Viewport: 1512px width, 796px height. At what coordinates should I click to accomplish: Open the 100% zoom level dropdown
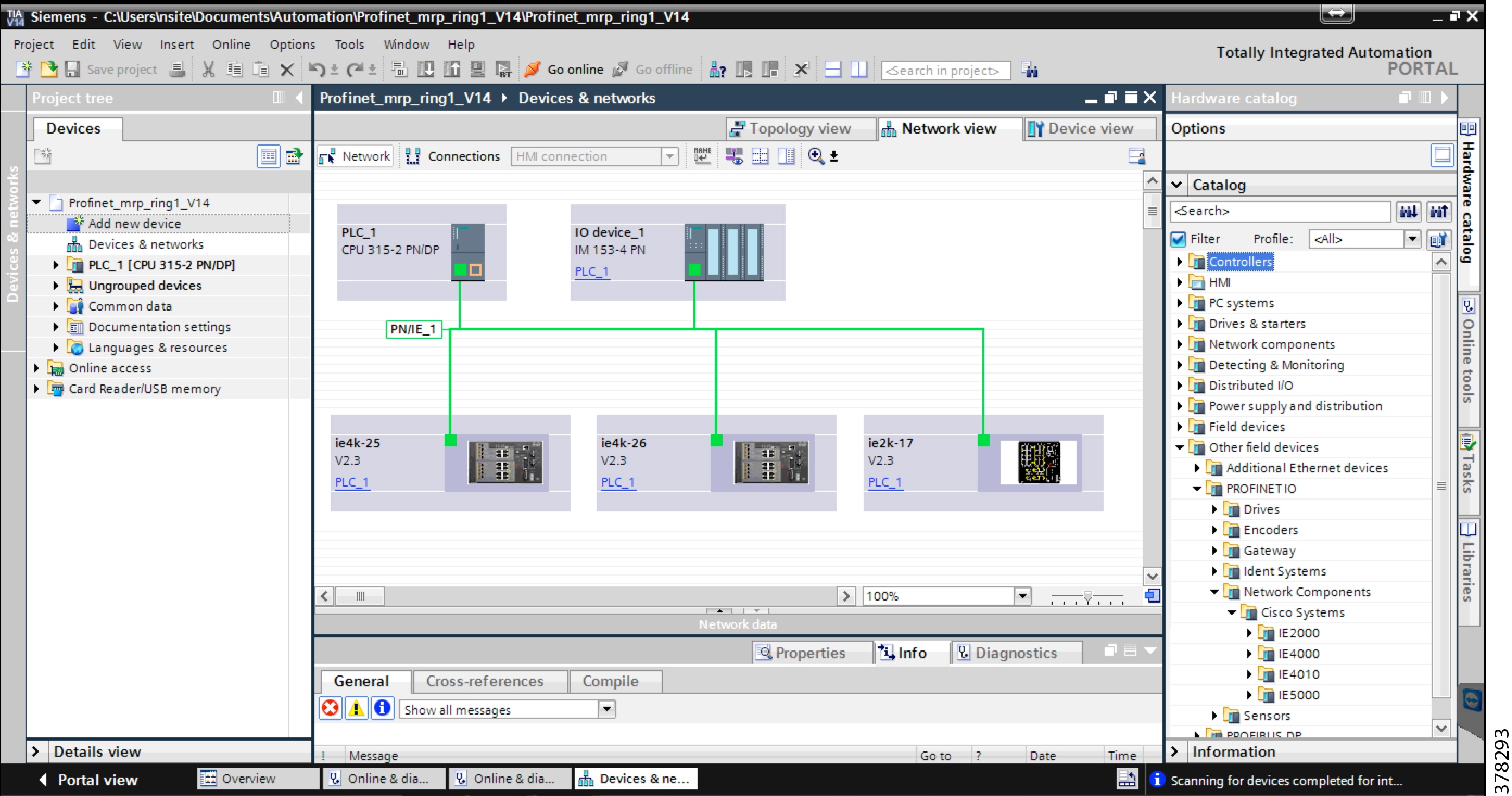pos(1022,596)
